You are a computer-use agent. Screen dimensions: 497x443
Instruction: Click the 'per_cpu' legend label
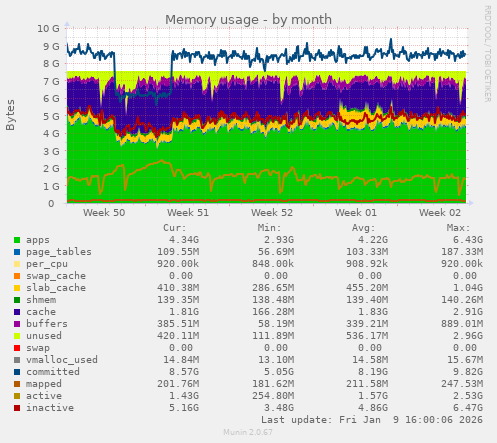pyautogui.click(x=47, y=264)
